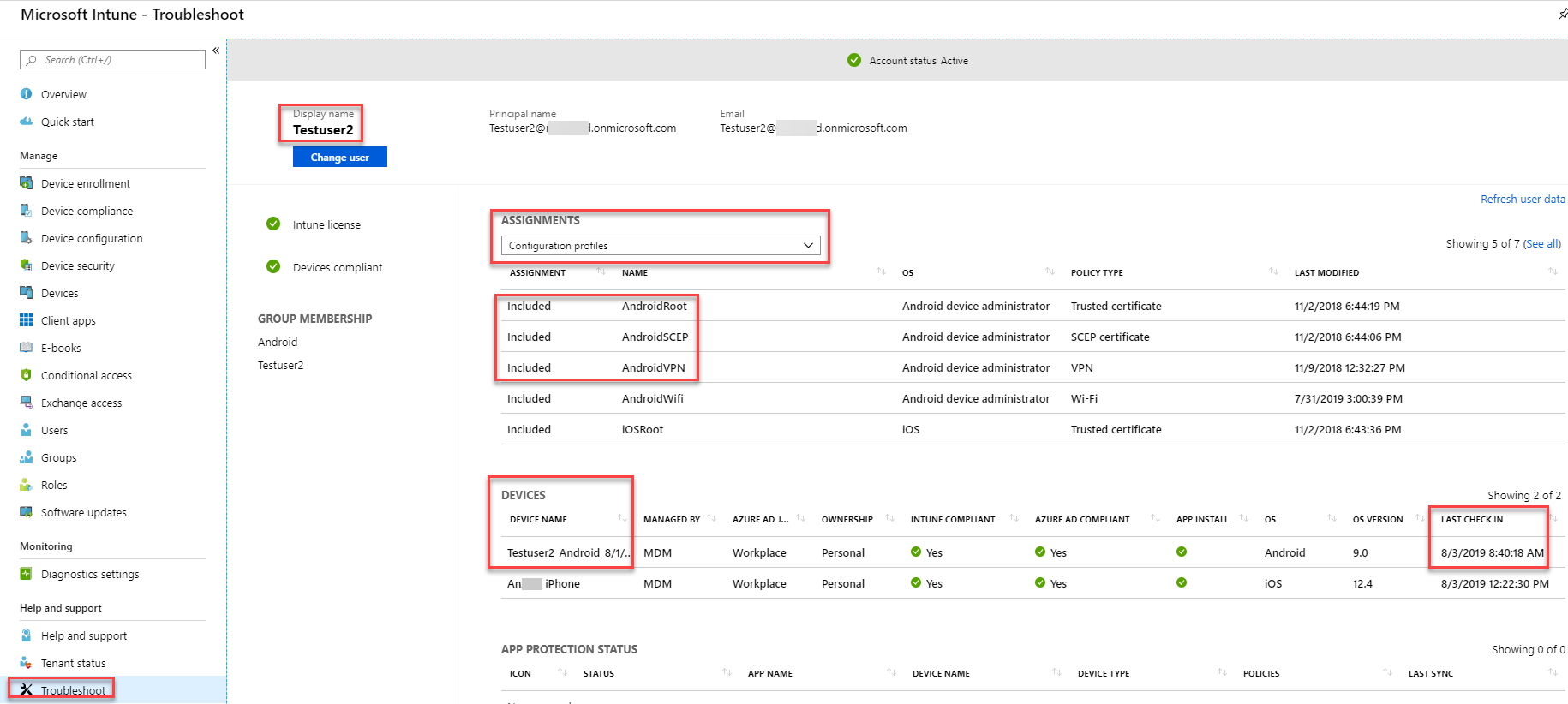Open the AndroidRoot configuration profile
This screenshot has width=1568, height=704.
pos(655,306)
